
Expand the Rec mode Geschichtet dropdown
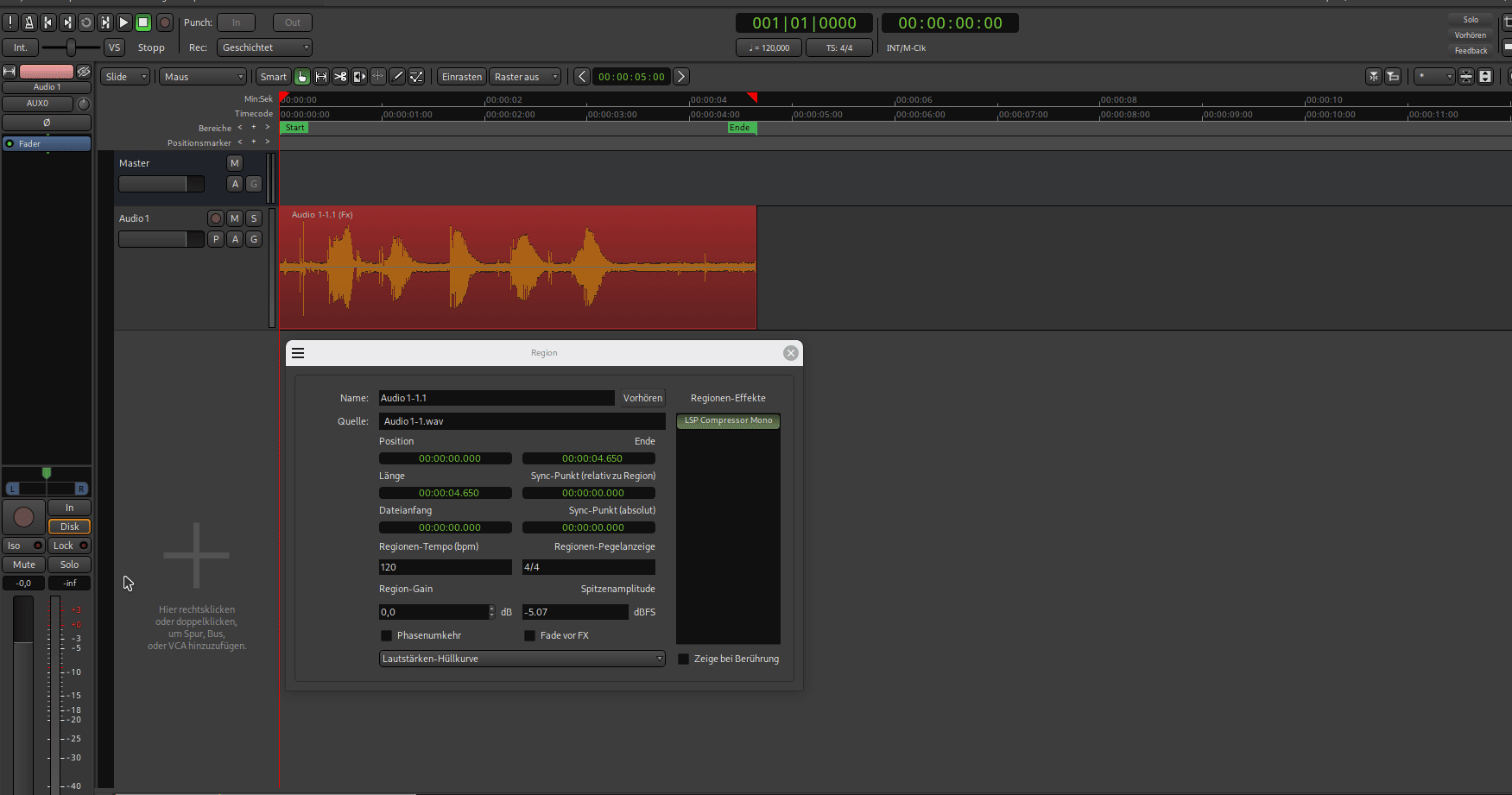point(264,47)
